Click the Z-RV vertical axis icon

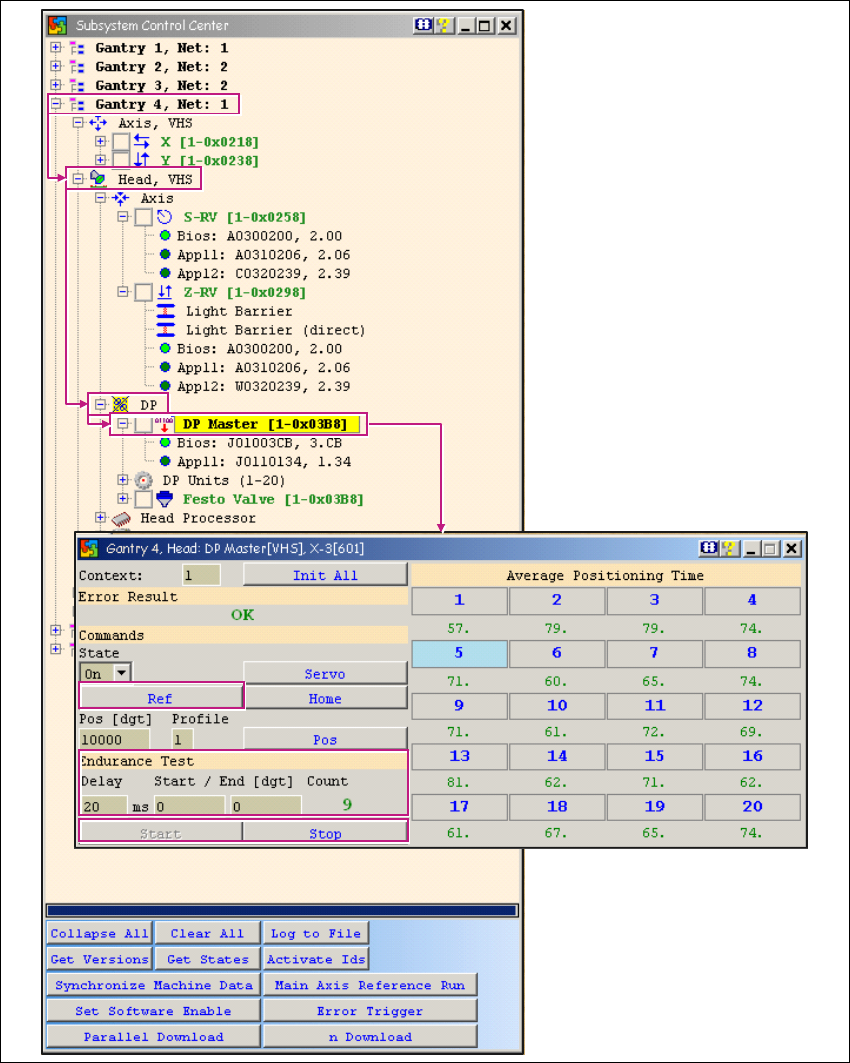pos(165,292)
